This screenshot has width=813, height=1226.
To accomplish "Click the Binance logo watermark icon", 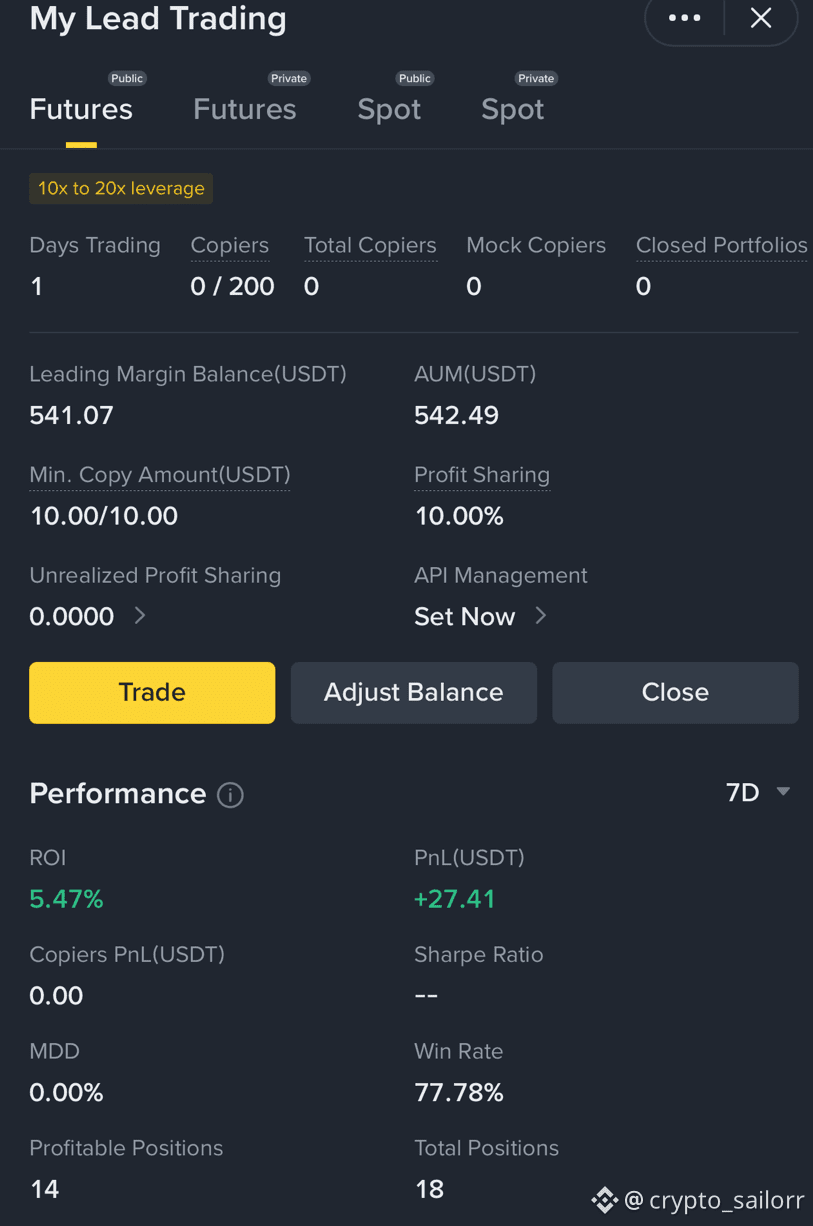I will tap(605, 1199).
